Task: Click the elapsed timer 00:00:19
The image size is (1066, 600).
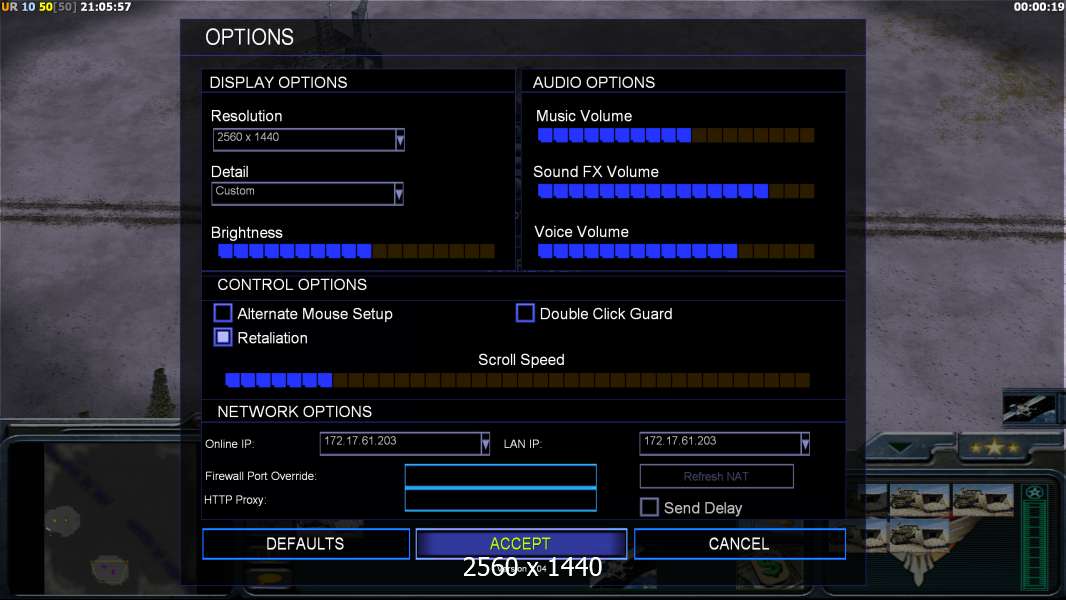Action: [1039, 7]
